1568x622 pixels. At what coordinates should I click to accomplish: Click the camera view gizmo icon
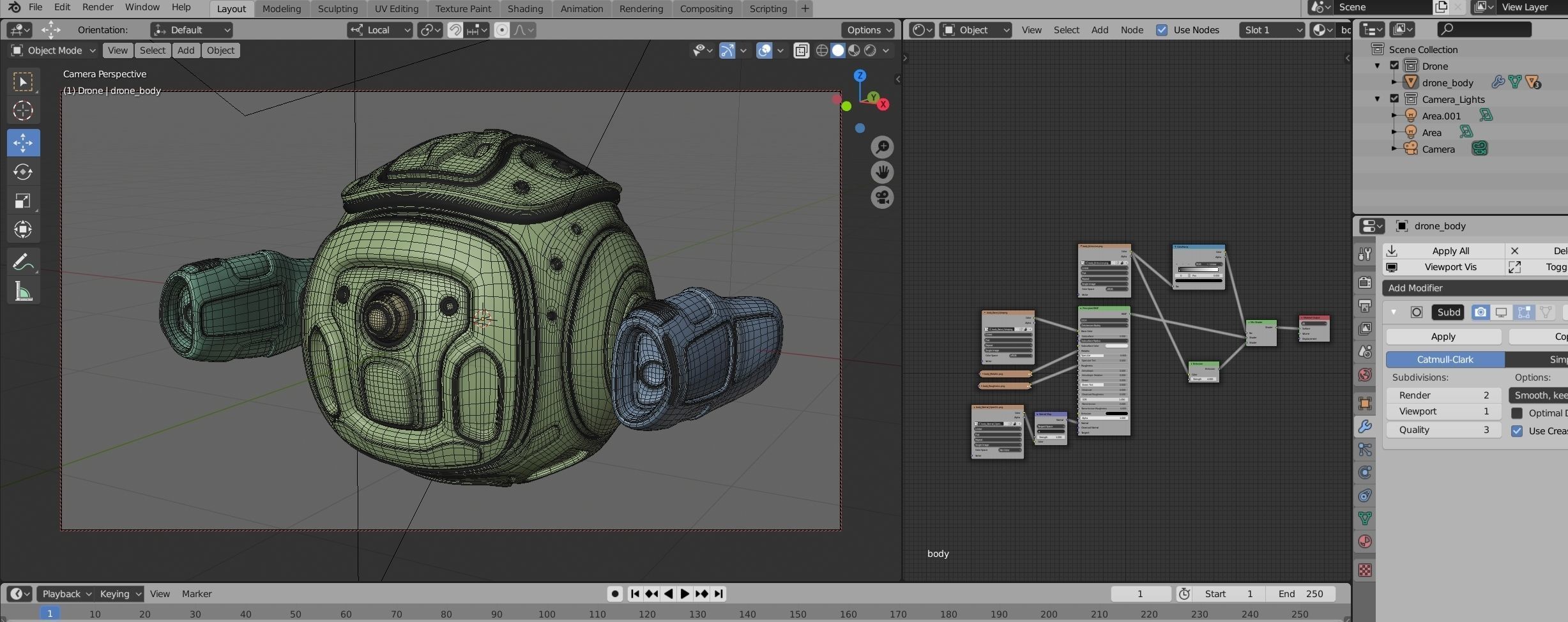click(x=883, y=197)
